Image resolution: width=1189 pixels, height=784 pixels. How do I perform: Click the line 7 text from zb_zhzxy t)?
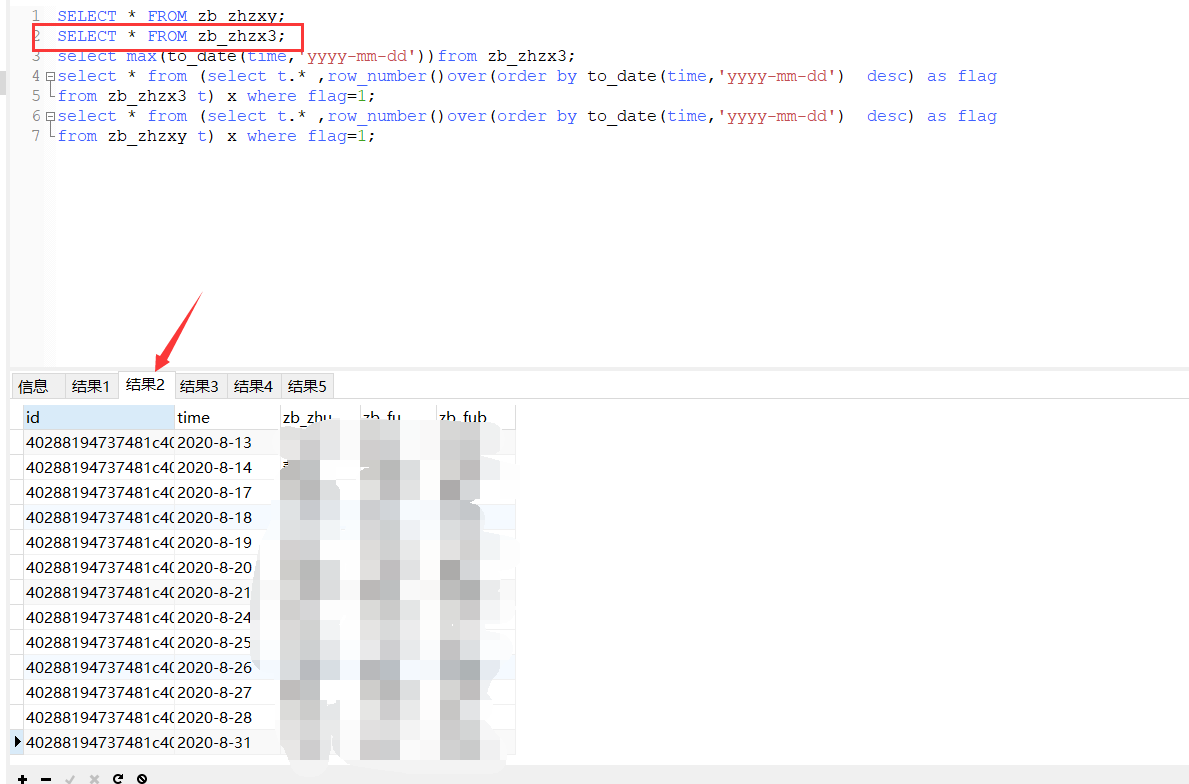pos(136,136)
